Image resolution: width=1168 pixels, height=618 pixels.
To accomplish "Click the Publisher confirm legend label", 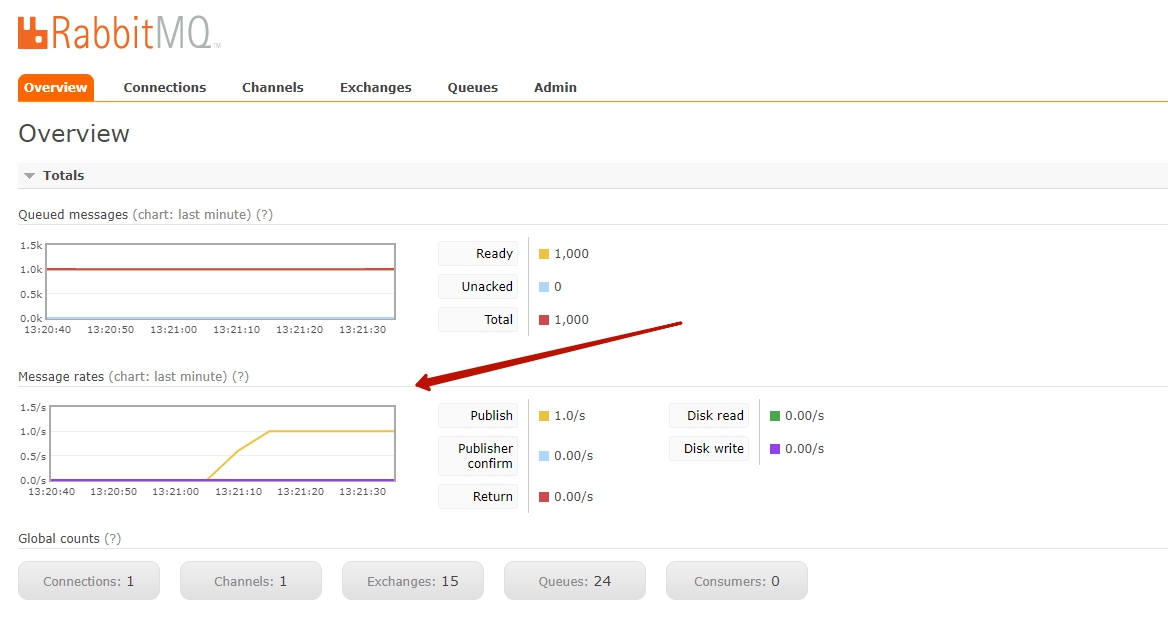I will click(x=478, y=456).
